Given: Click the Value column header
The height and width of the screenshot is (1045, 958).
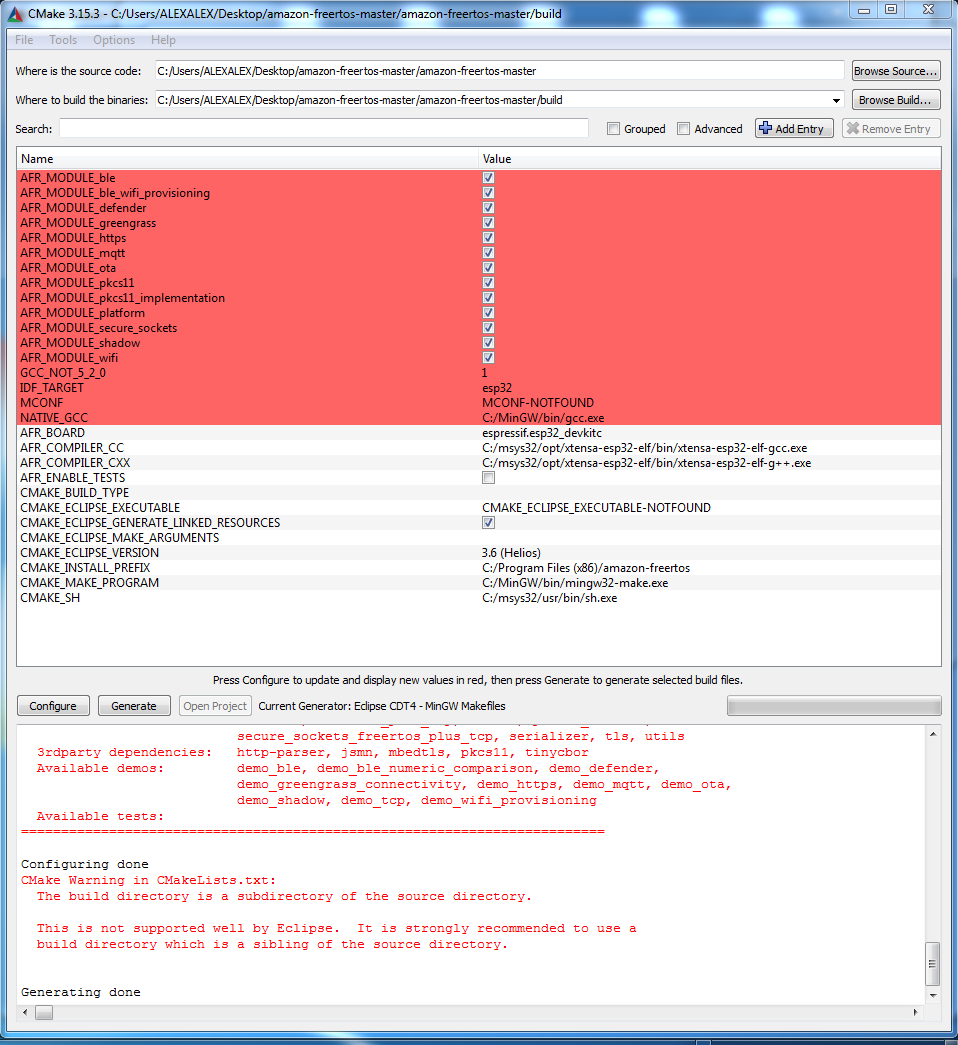Looking at the screenshot, I should tap(710, 159).
